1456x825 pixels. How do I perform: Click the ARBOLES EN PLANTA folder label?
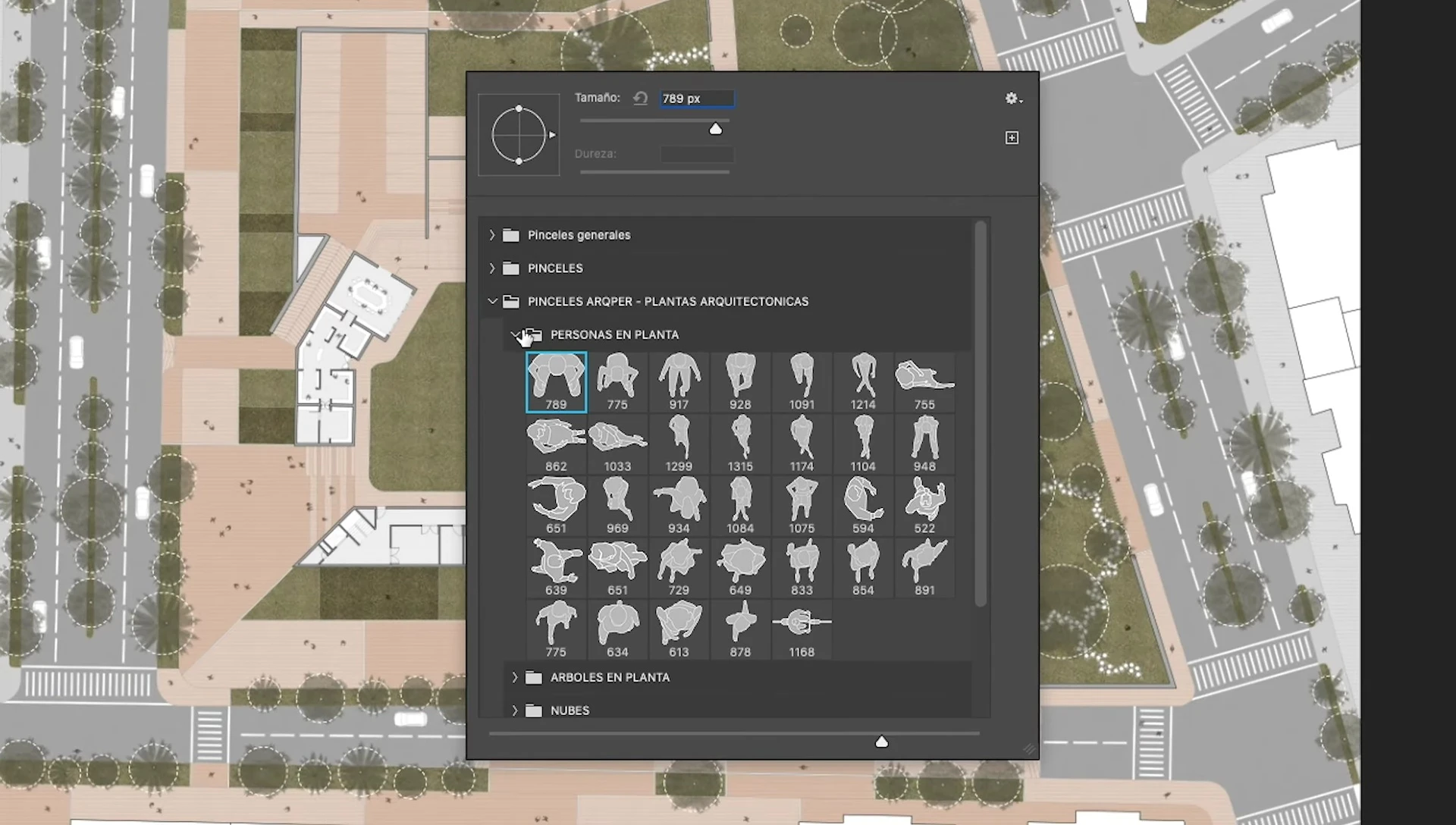pos(610,677)
